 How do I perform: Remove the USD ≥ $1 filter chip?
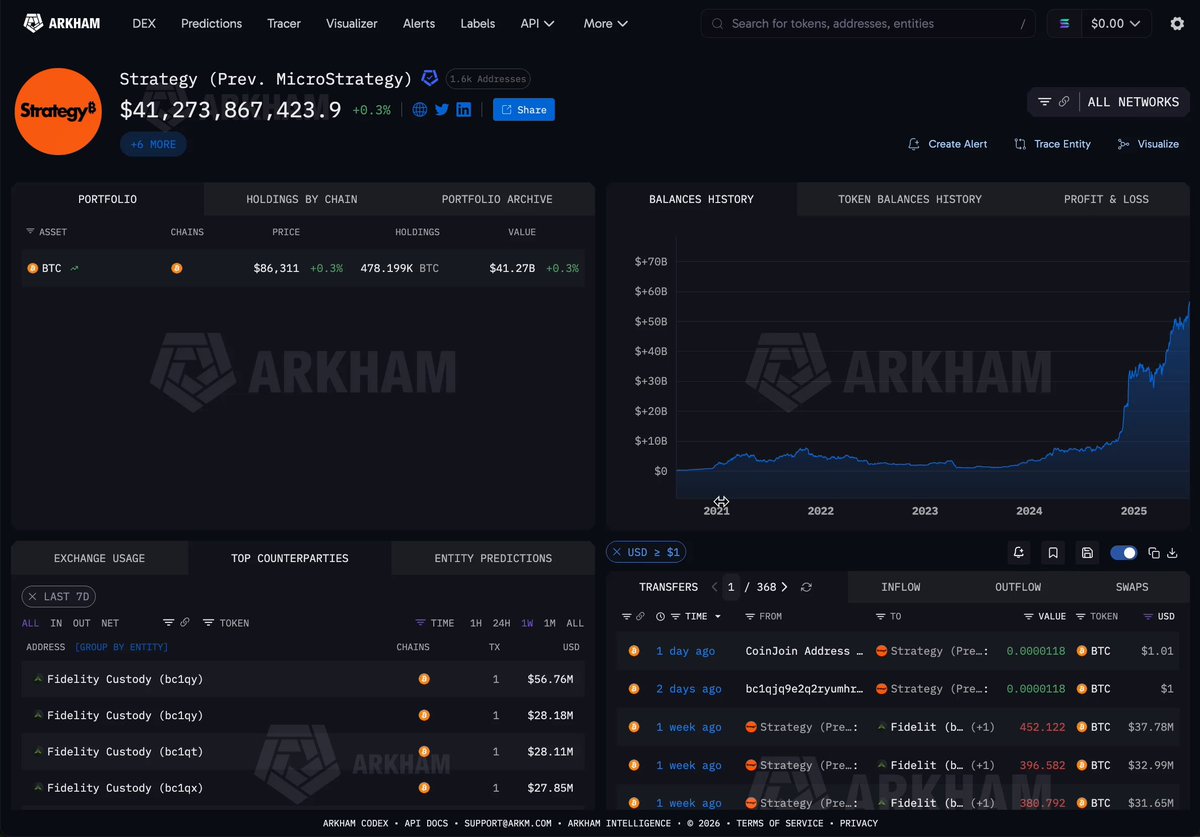(x=616, y=552)
